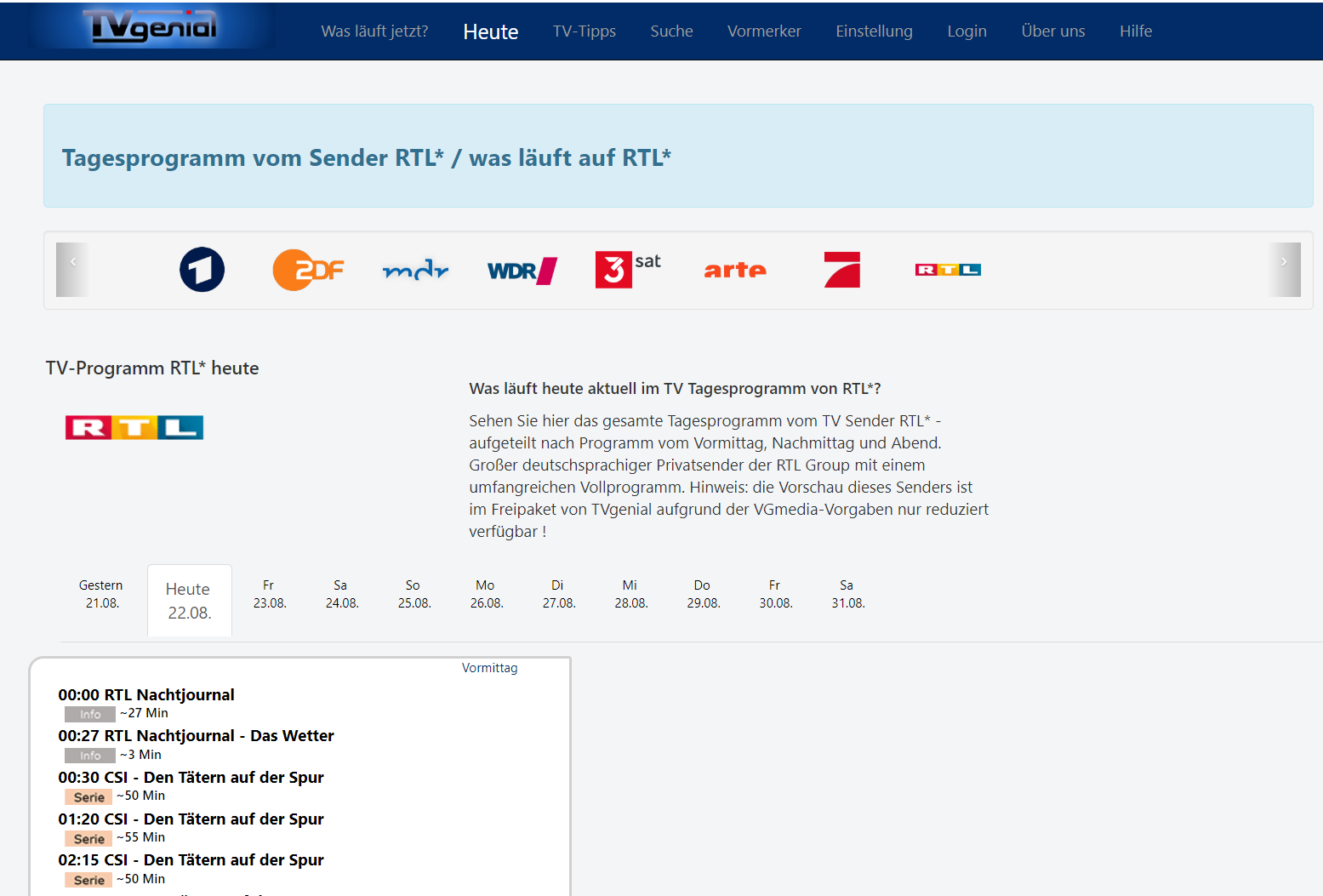
Task: Select the arte channel logo
Action: [x=735, y=270]
